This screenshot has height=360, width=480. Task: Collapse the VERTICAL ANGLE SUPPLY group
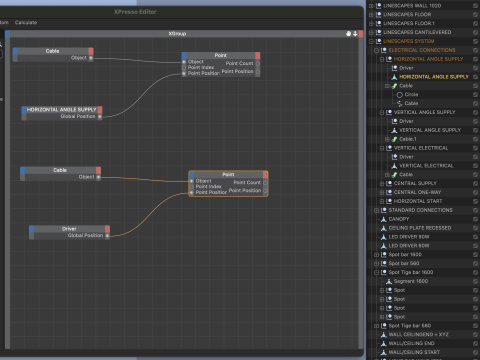382,112
